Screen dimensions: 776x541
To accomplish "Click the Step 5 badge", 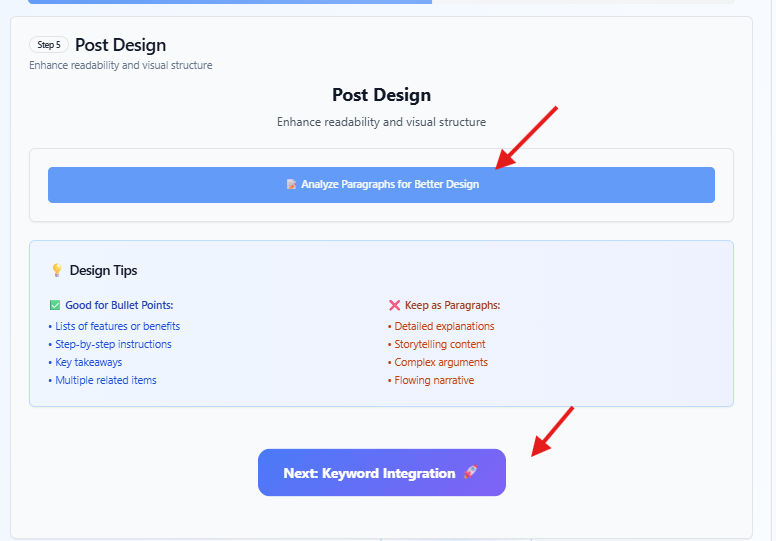I will pyautogui.click(x=48, y=45).
